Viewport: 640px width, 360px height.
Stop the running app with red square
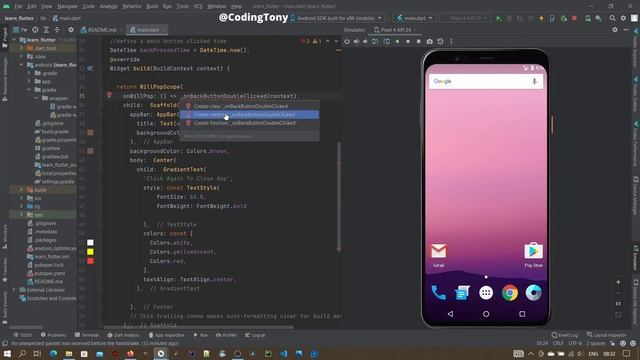[x=574, y=18]
